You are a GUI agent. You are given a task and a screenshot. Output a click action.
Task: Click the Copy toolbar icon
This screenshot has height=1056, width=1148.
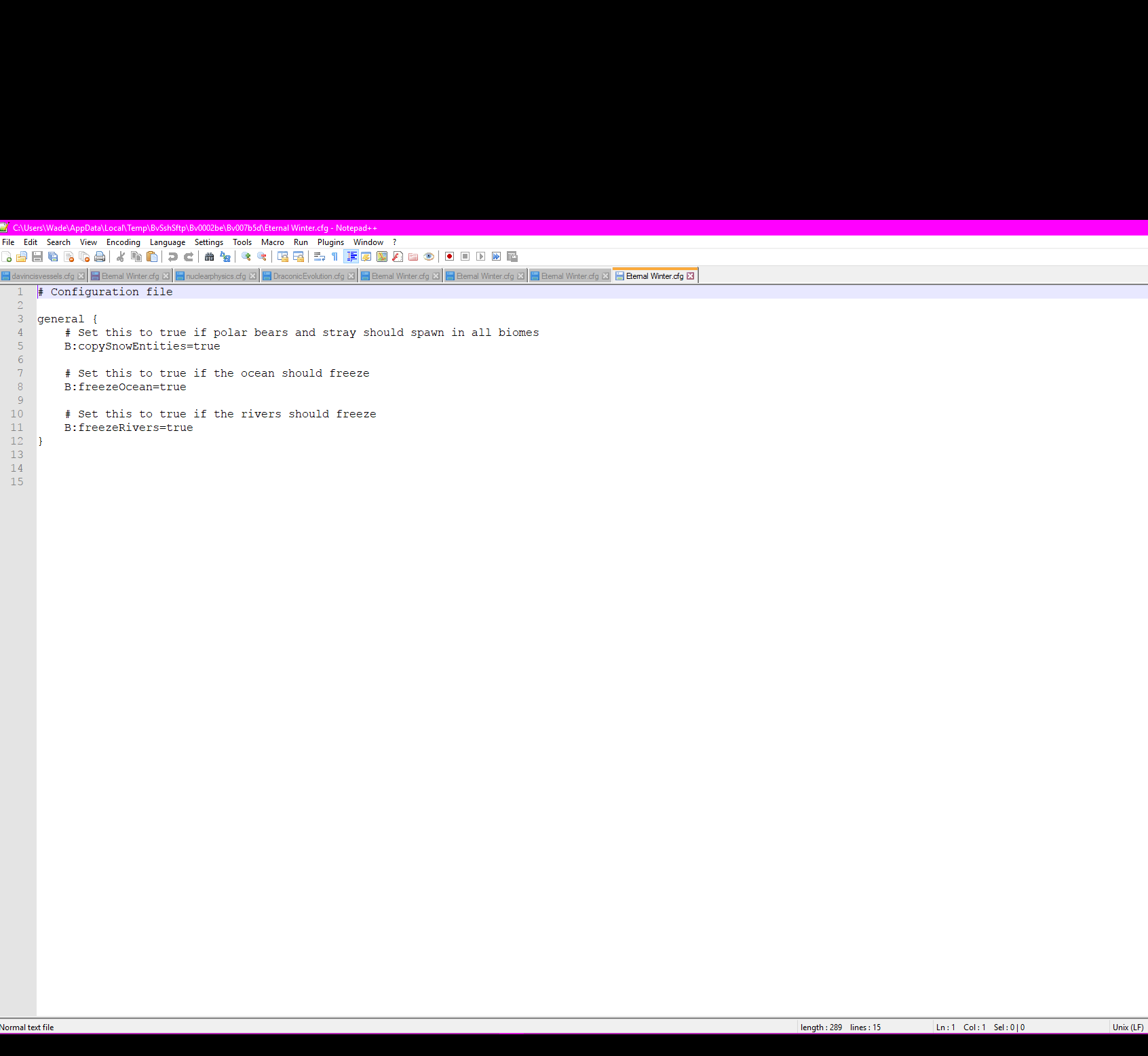click(136, 257)
